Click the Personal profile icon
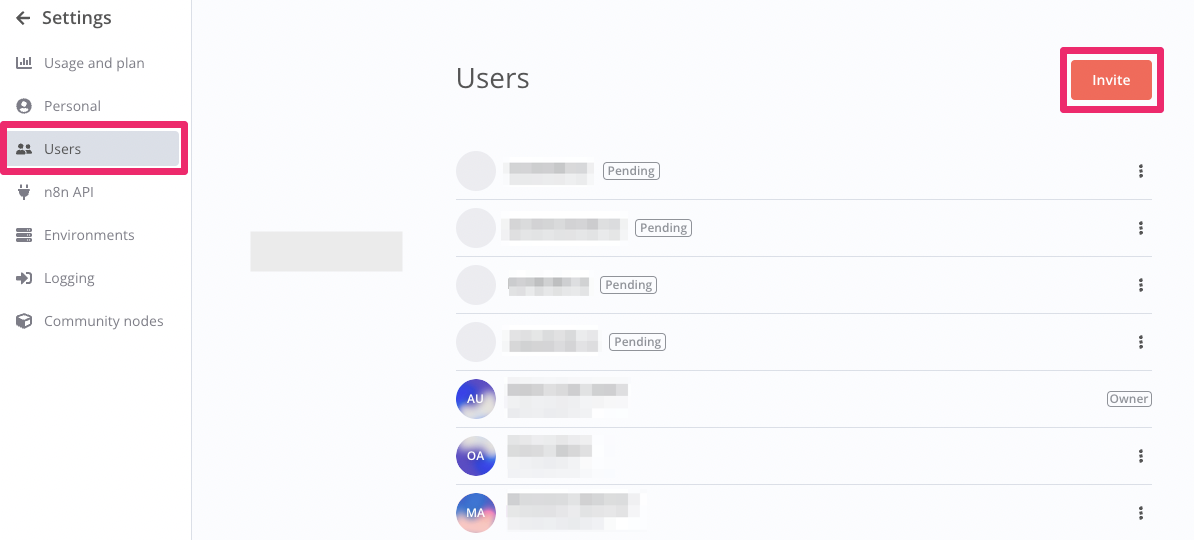This screenshot has width=1194, height=540. tap(24, 106)
